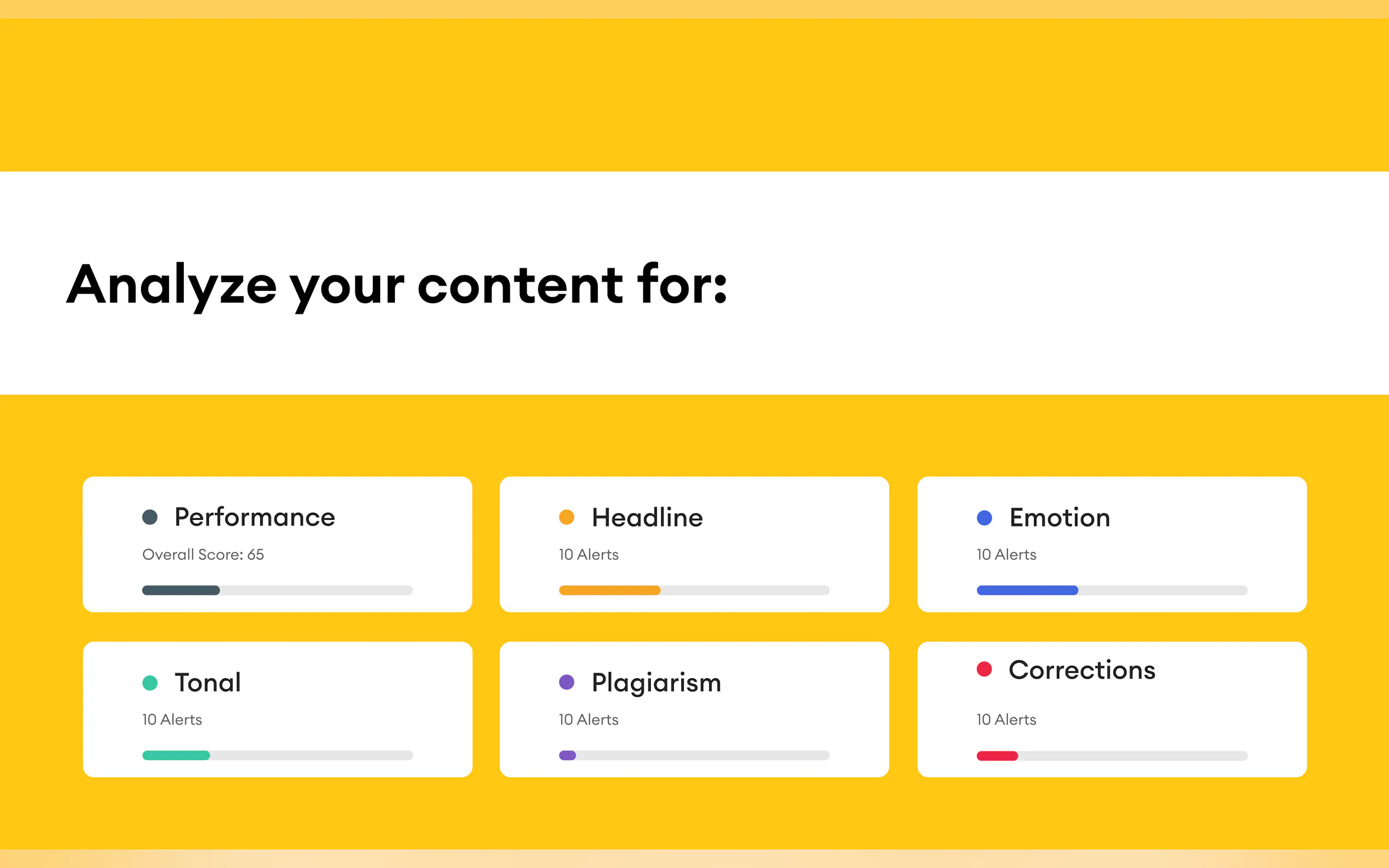Click the red Corrections dot icon

point(984,670)
